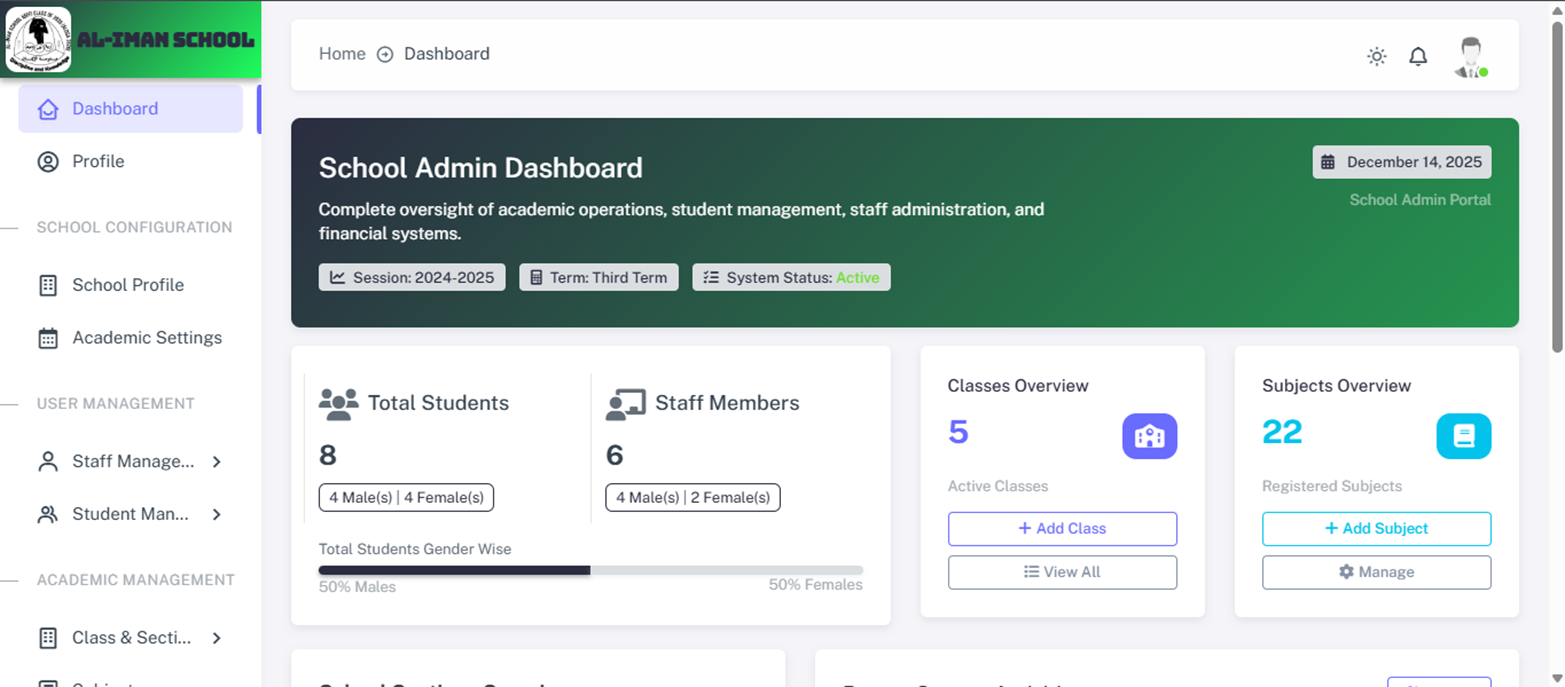Toggle light/dark theme sun icon
This screenshot has height=687, width=1565.
tap(1377, 57)
